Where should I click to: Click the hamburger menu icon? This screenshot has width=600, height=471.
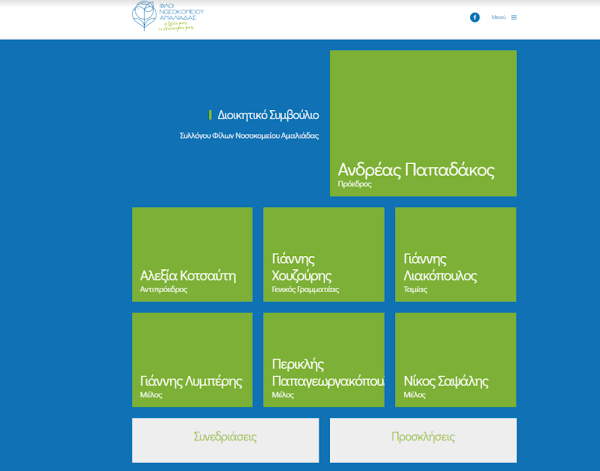(x=514, y=17)
